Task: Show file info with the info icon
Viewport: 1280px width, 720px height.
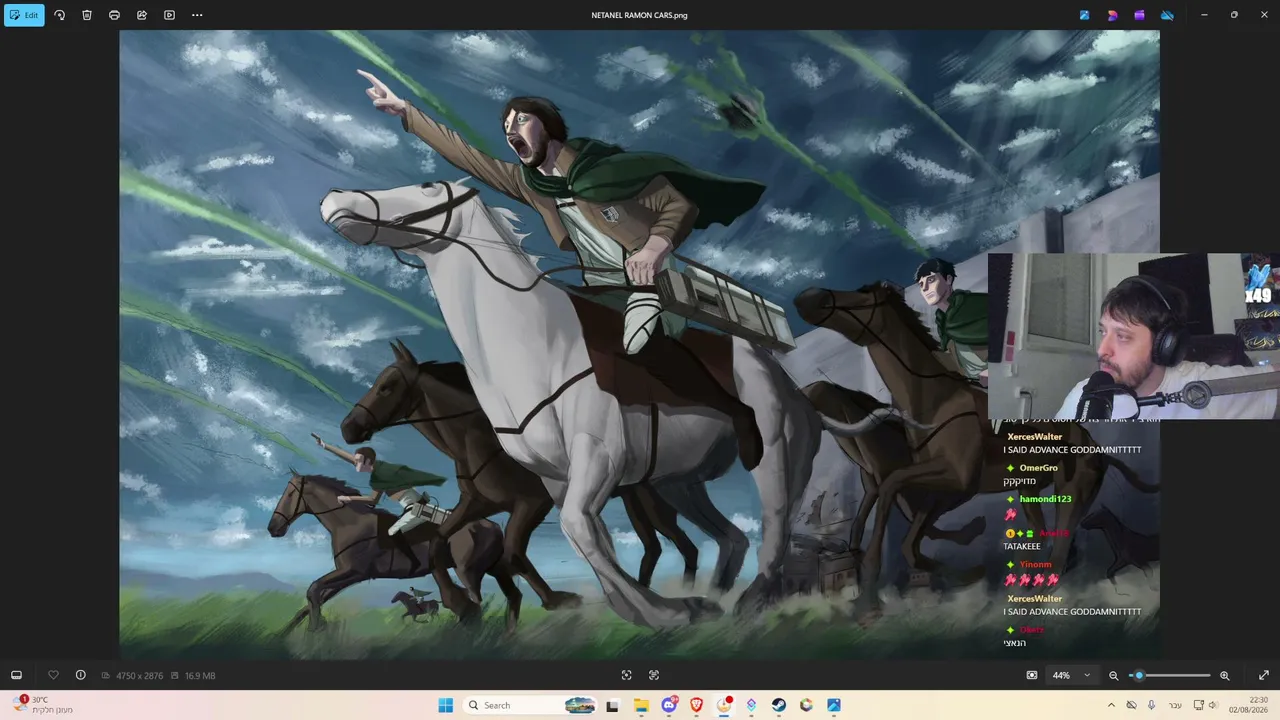Action: click(x=81, y=675)
